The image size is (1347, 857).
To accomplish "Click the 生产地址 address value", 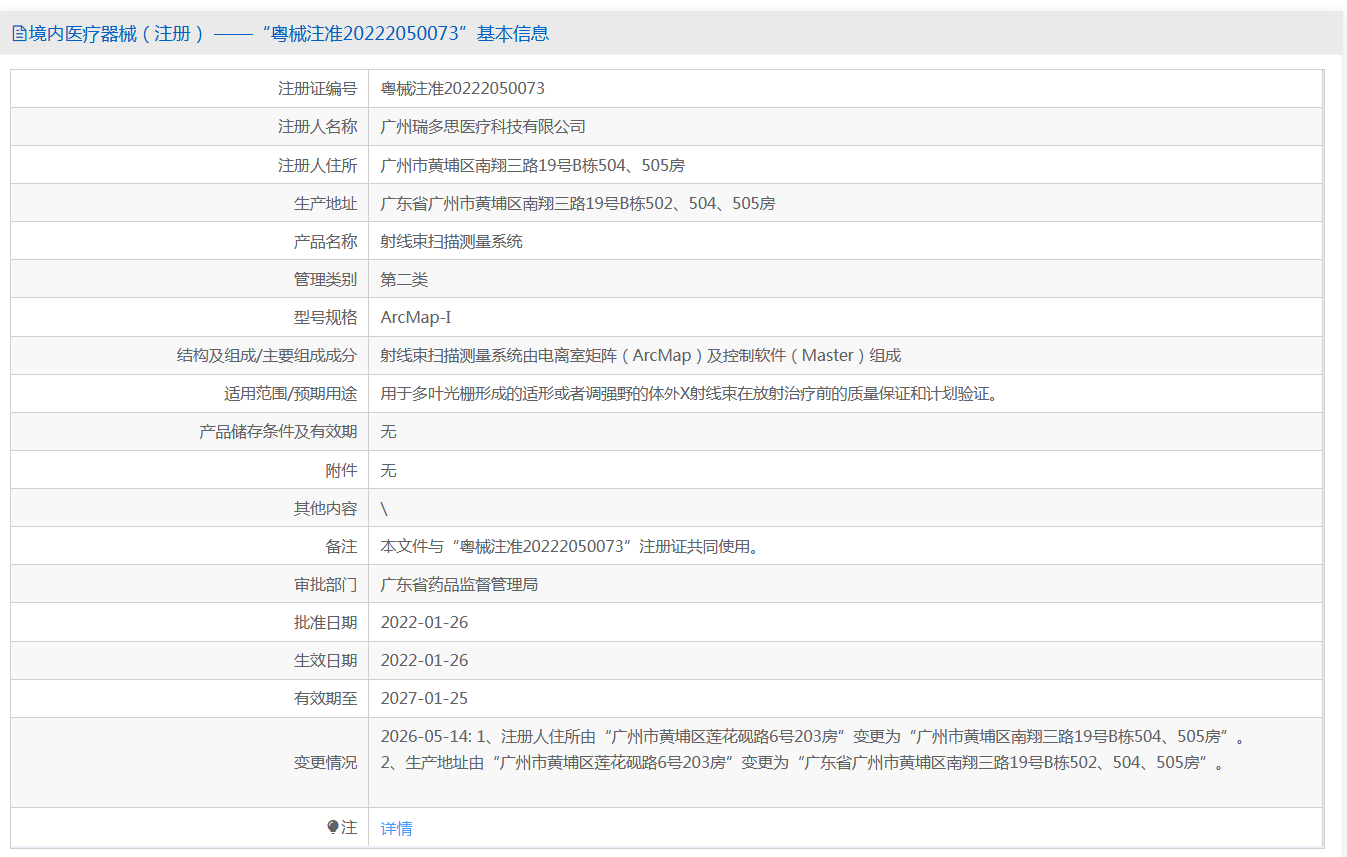I will 578,203.
